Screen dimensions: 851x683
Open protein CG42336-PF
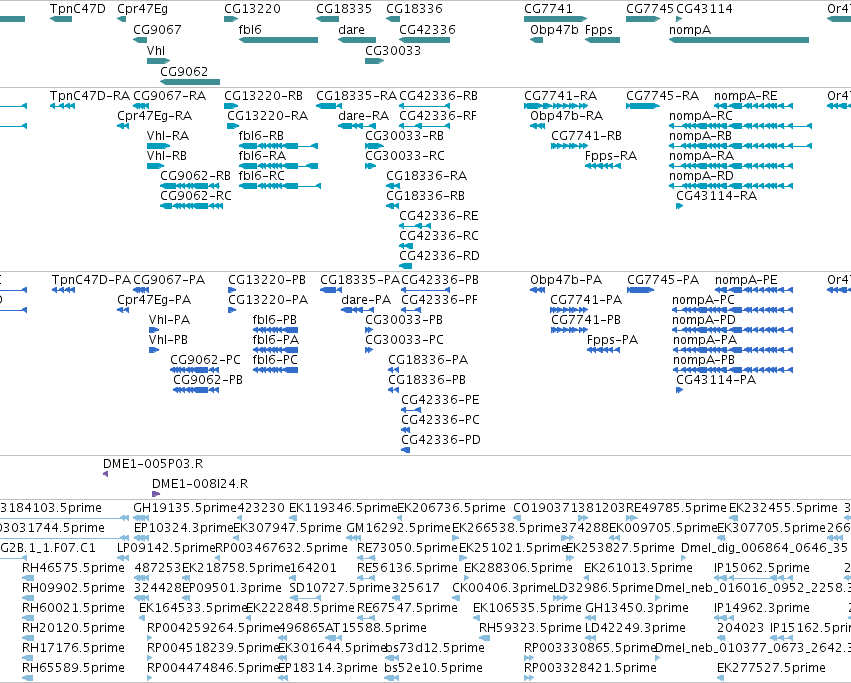click(440, 300)
